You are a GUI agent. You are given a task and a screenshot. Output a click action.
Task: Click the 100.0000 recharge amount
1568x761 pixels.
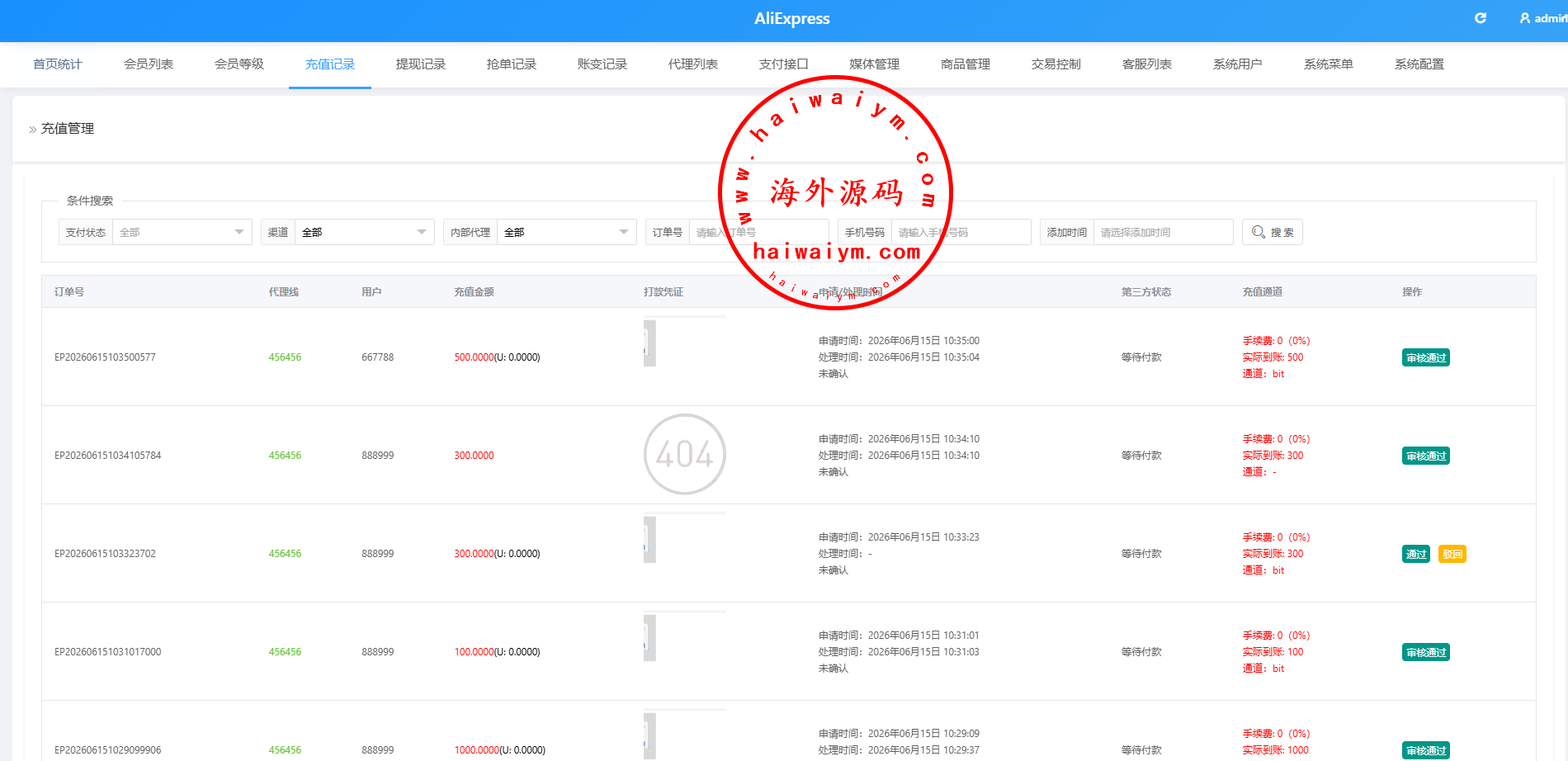pos(474,652)
